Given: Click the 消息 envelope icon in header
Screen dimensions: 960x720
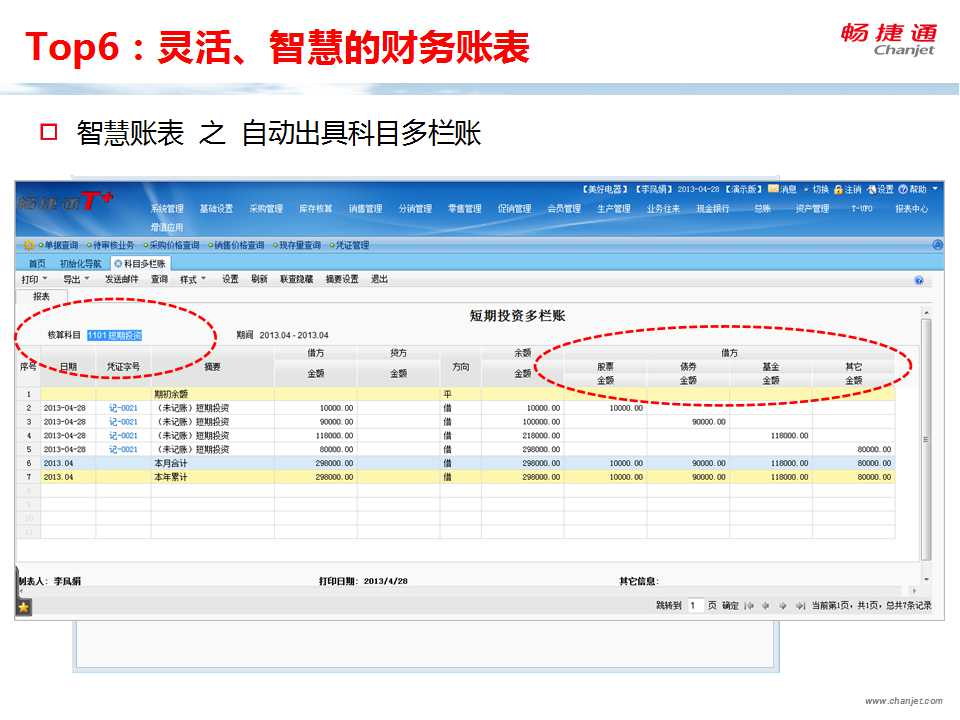Looking at the screenshot, I should click(x=773, y=189).
